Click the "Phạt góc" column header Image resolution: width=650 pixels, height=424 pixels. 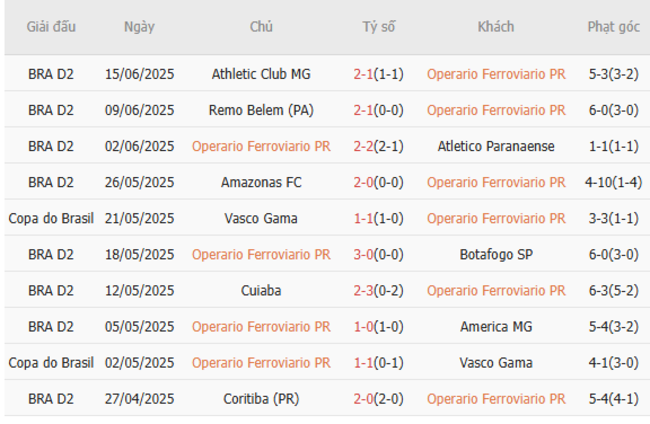pos(613,27)
